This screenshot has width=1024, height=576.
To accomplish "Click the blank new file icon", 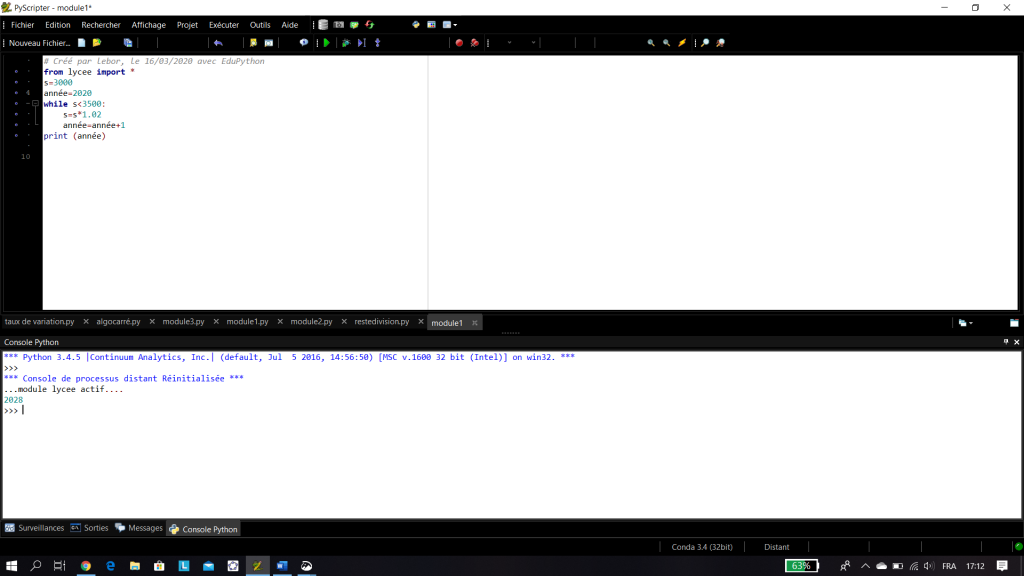I will [81, 43].
